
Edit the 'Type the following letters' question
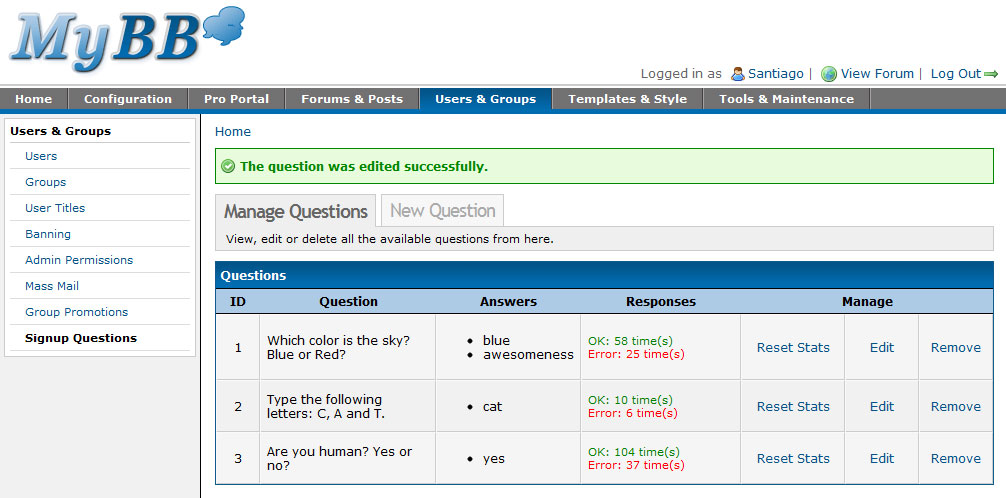882,407
